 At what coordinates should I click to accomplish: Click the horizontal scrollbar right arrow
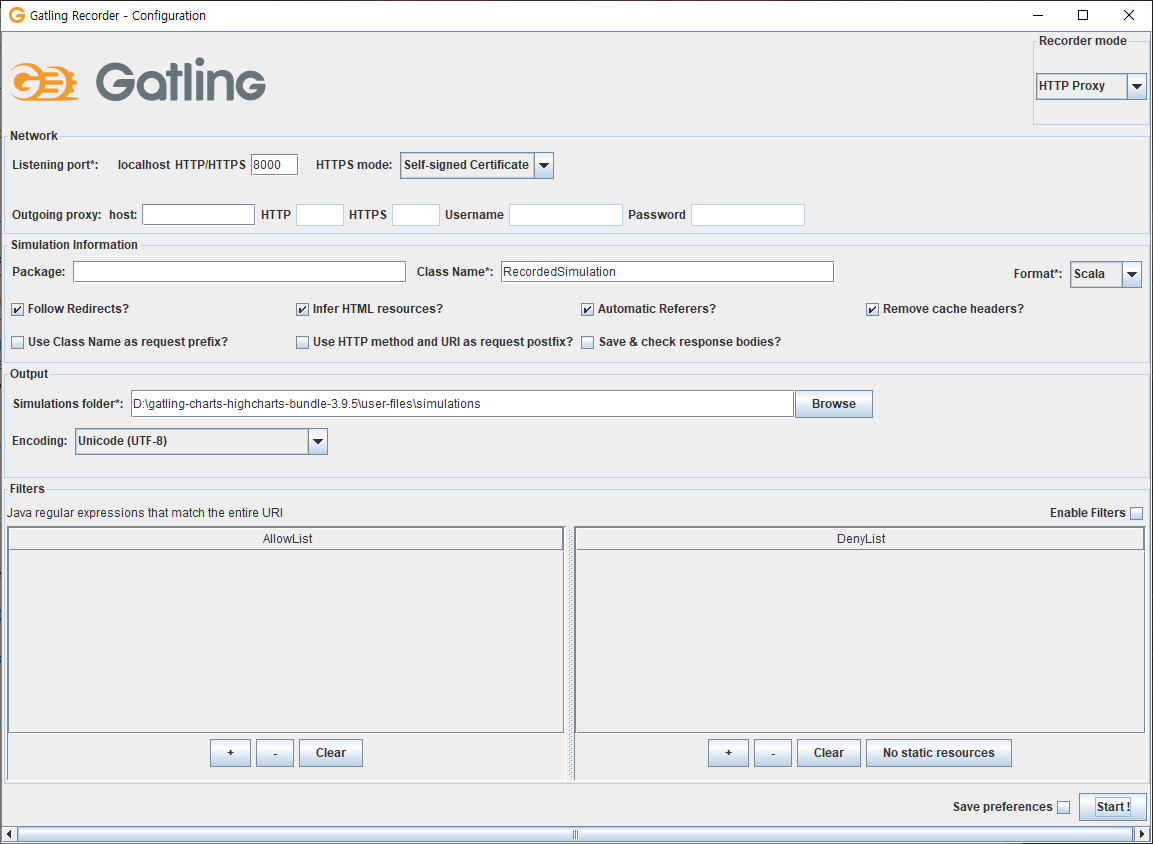(x=1142, y=834)
